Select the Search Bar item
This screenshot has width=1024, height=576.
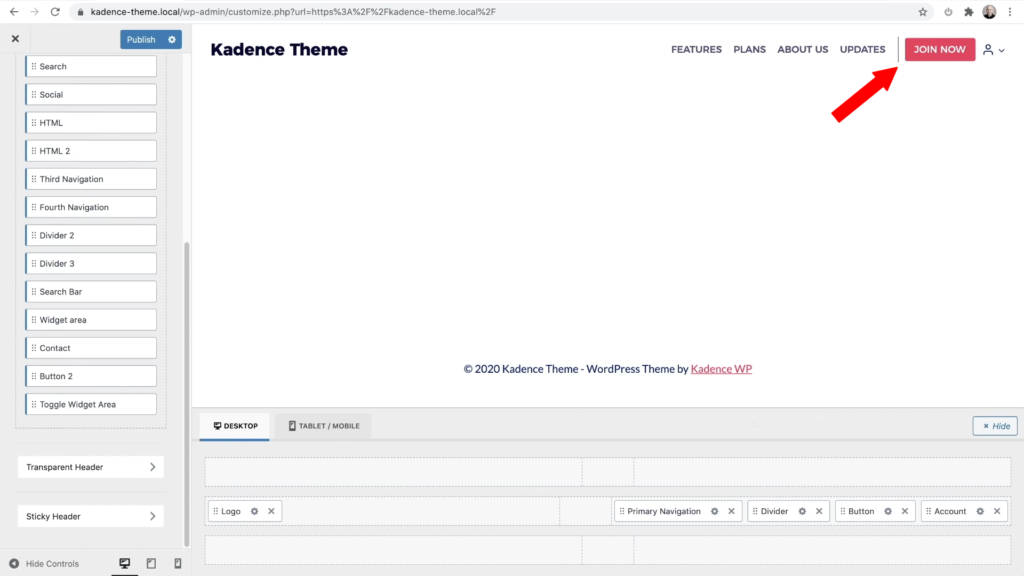click(91, 292)
